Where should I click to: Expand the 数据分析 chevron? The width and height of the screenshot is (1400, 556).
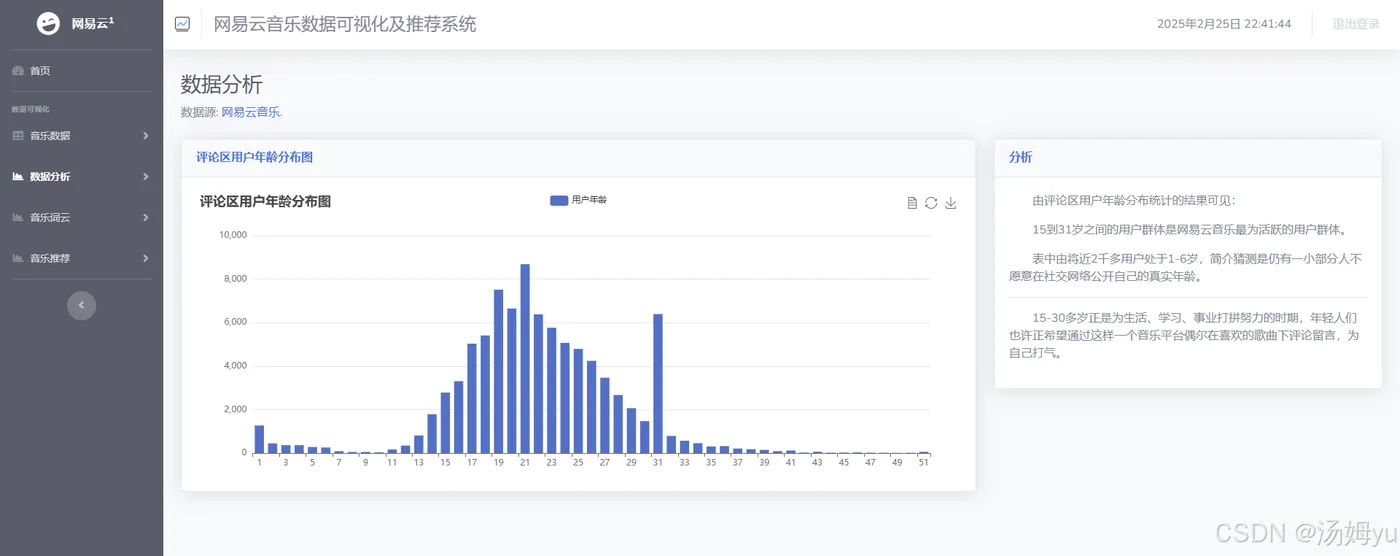click(145, 176)
